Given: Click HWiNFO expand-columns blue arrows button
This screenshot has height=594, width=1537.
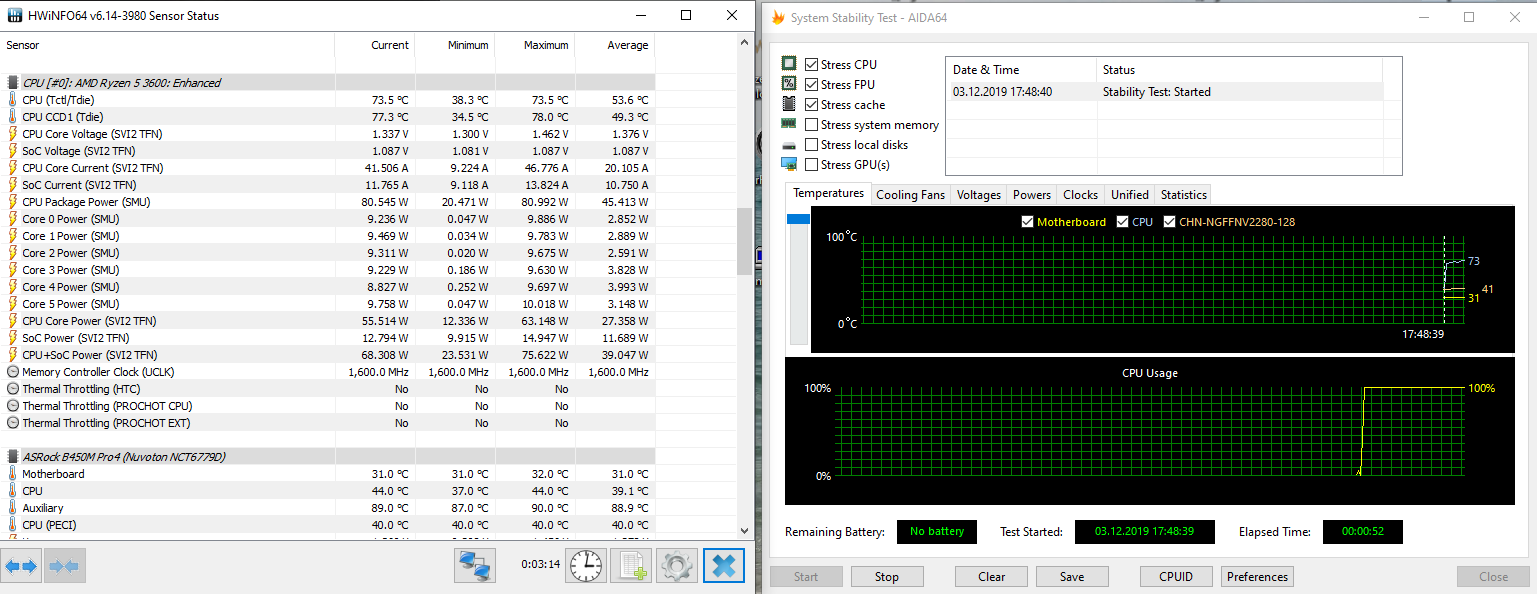Looking at the screenshot, I should (x=21, y=566).
